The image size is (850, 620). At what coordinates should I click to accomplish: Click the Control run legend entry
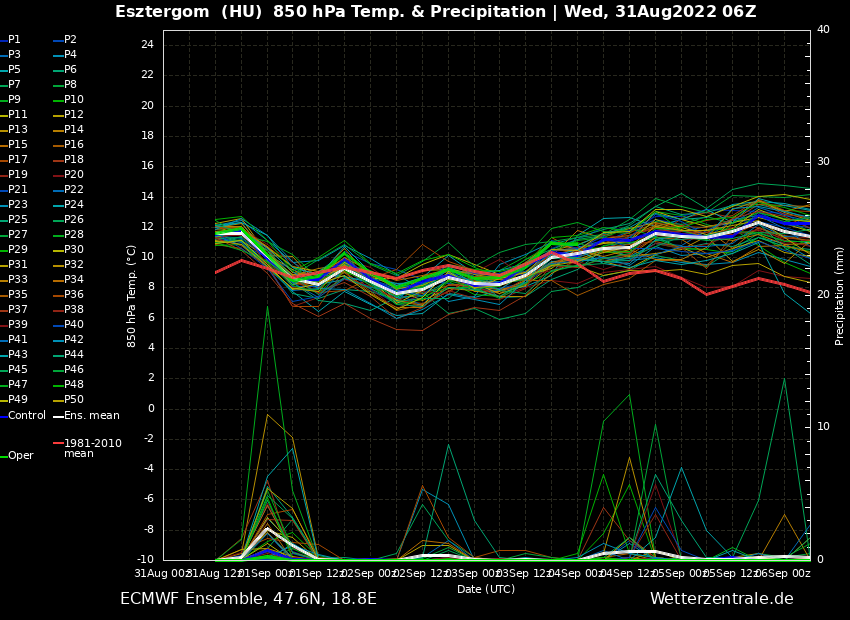tap(27, 416)
